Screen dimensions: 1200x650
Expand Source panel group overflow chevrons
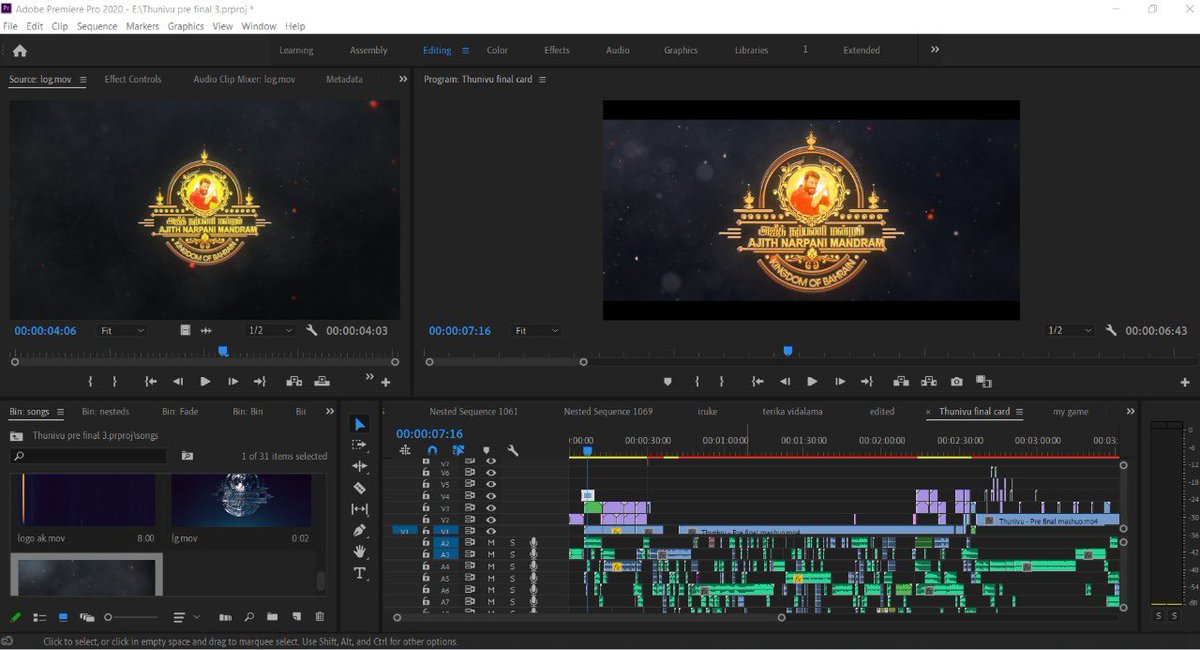(403, 79)
